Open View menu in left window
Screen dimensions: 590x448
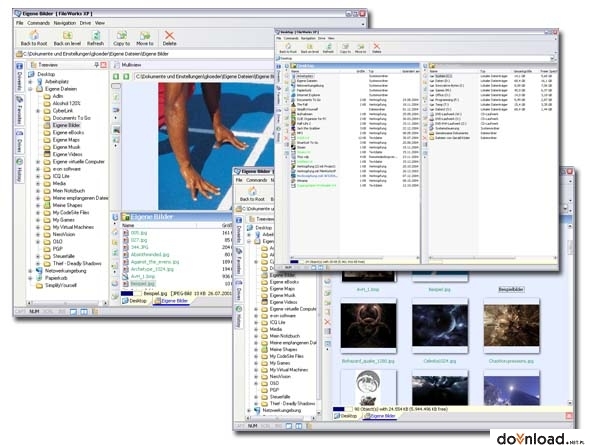pyautogui.click(x=100, y=23)
